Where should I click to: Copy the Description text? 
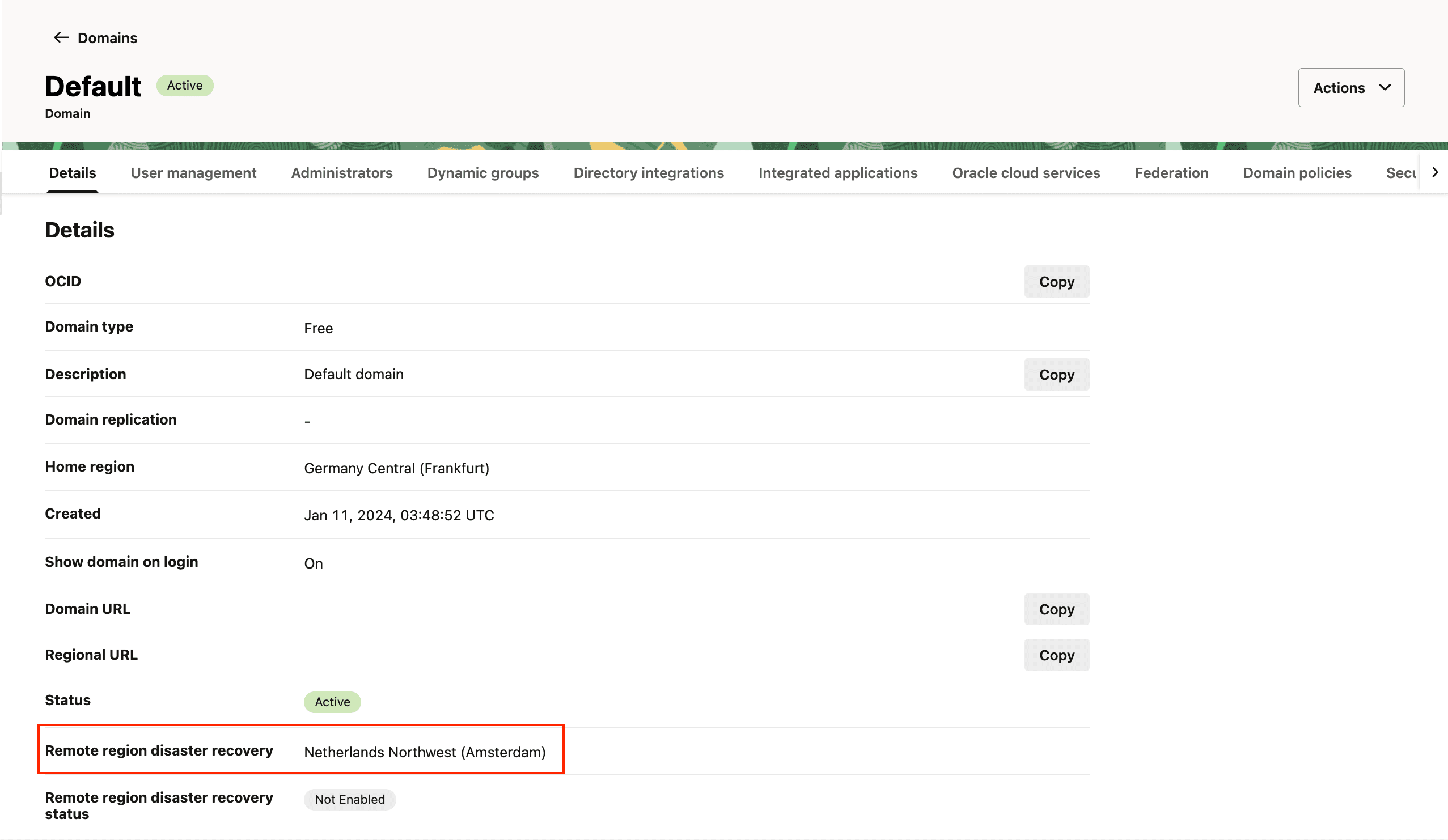tap(1056, 375)
